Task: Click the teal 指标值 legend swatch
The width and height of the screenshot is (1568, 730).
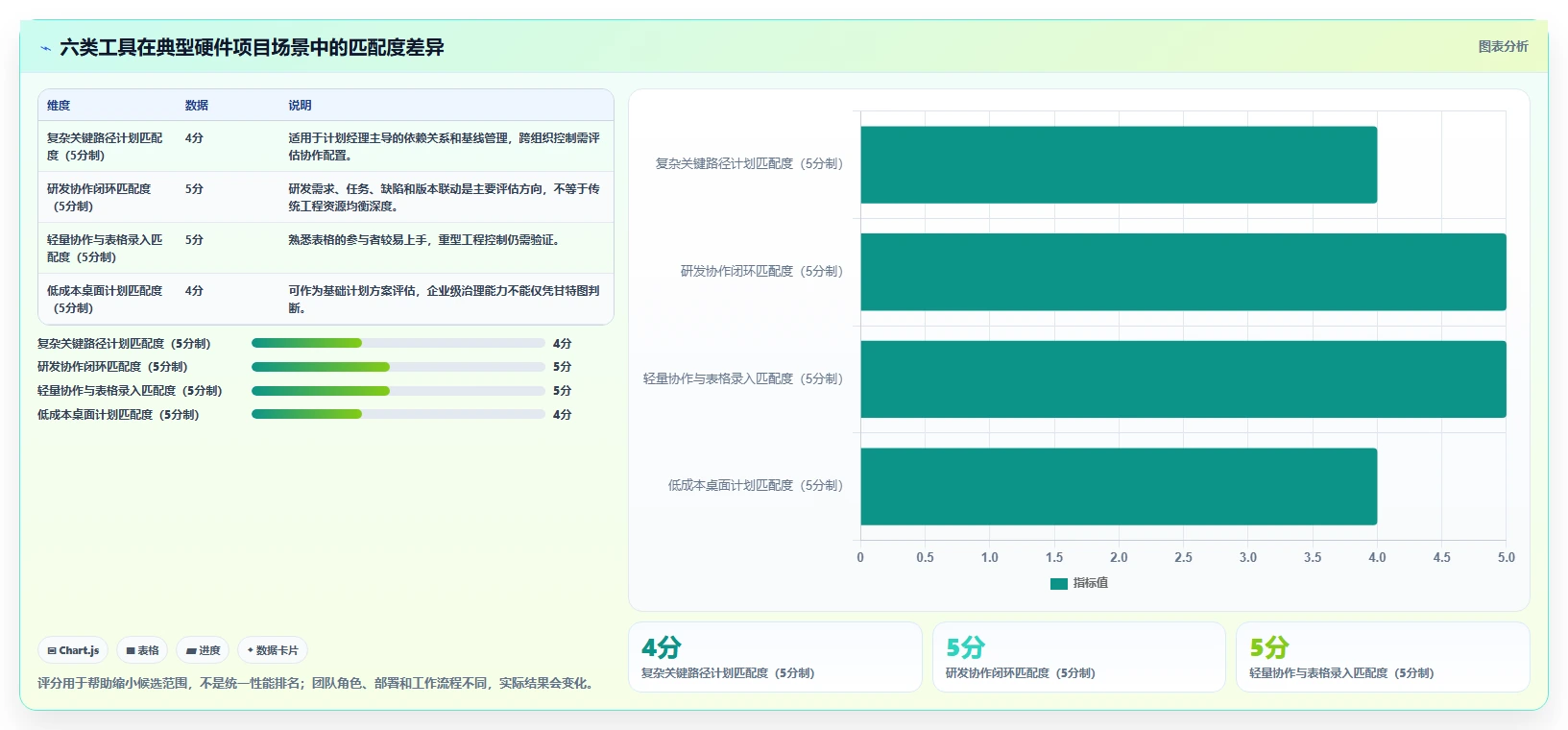Action: (x=1059, y=583)
